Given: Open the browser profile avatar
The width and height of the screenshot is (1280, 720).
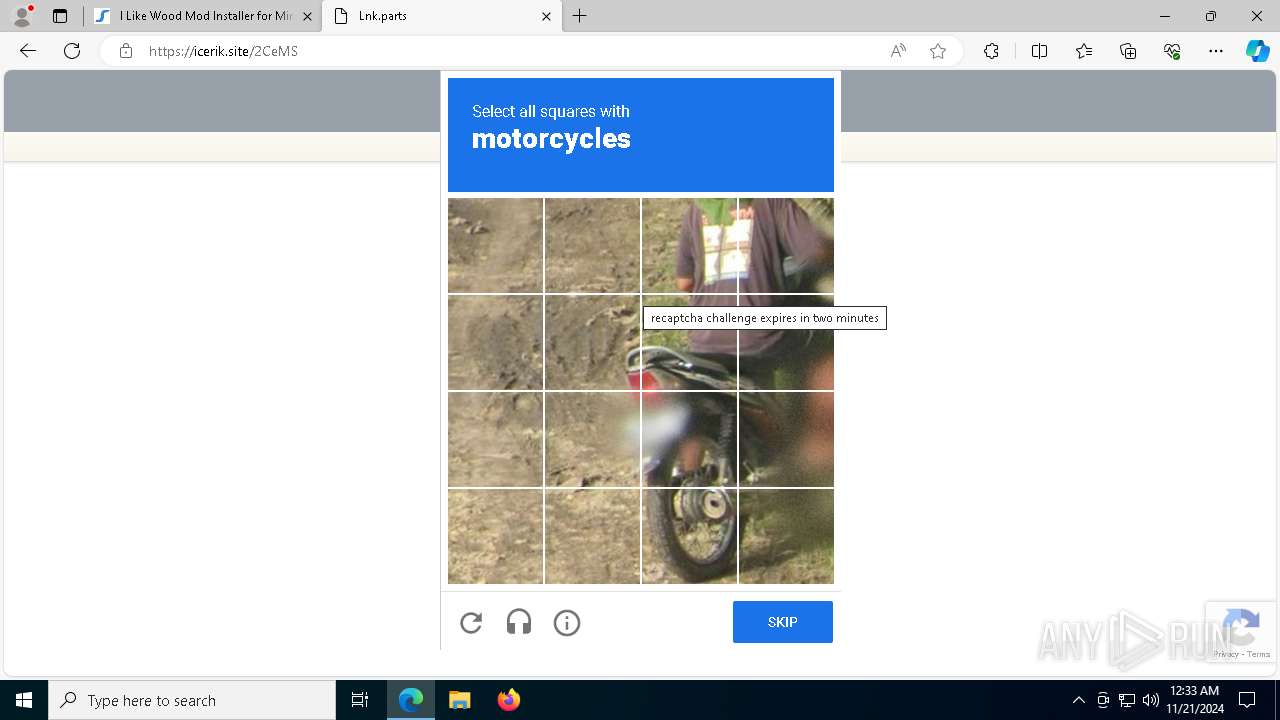Looking at the screenshot, I should (x=22, y=16).
